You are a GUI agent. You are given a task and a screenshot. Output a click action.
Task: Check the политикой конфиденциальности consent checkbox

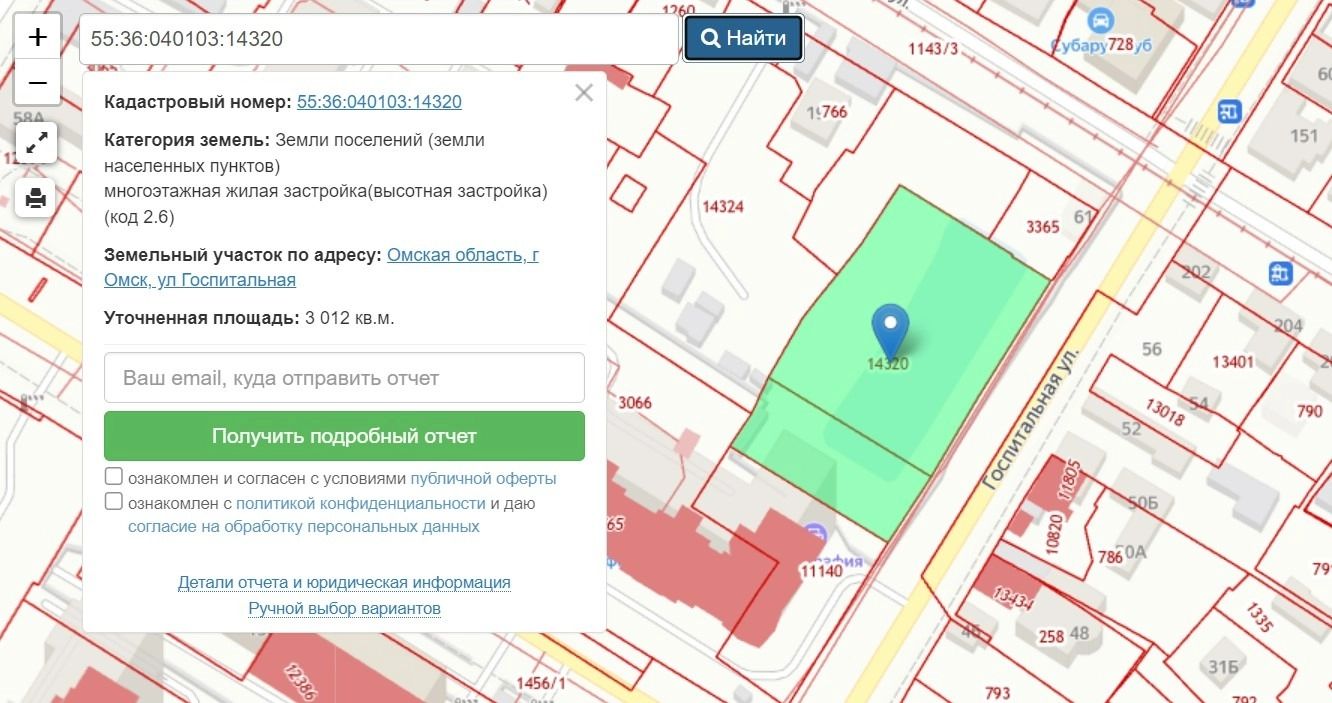tap(114, 501)
